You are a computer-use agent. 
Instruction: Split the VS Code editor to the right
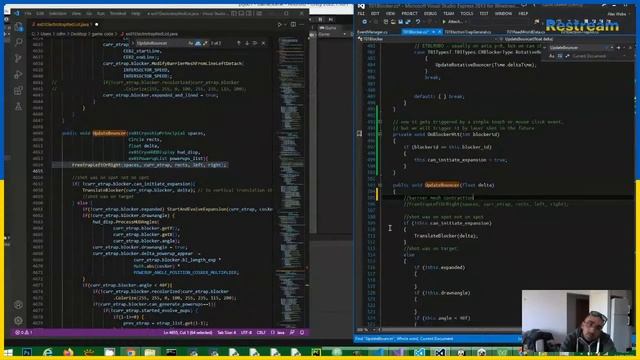pyautogui.click(x=293, y=24)
